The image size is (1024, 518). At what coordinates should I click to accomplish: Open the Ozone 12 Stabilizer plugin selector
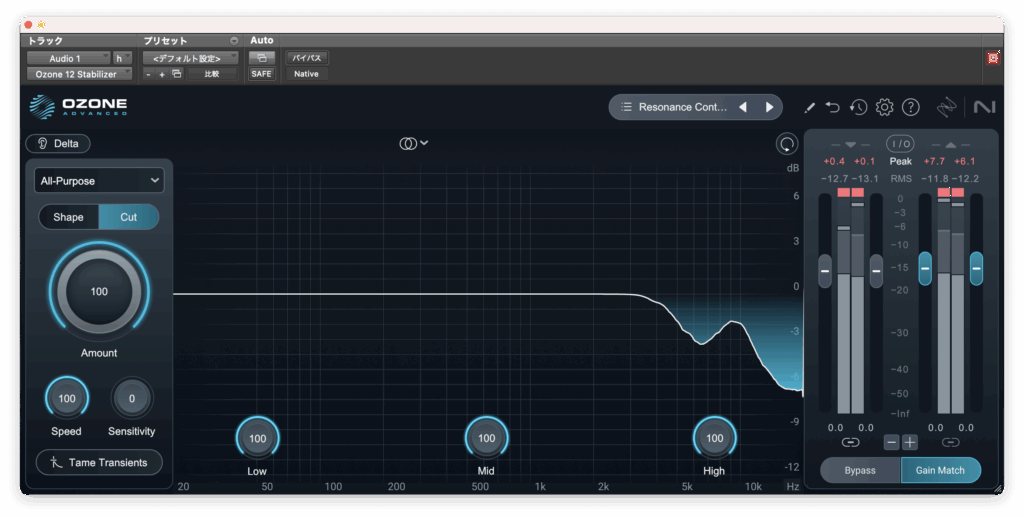[78, 74]
